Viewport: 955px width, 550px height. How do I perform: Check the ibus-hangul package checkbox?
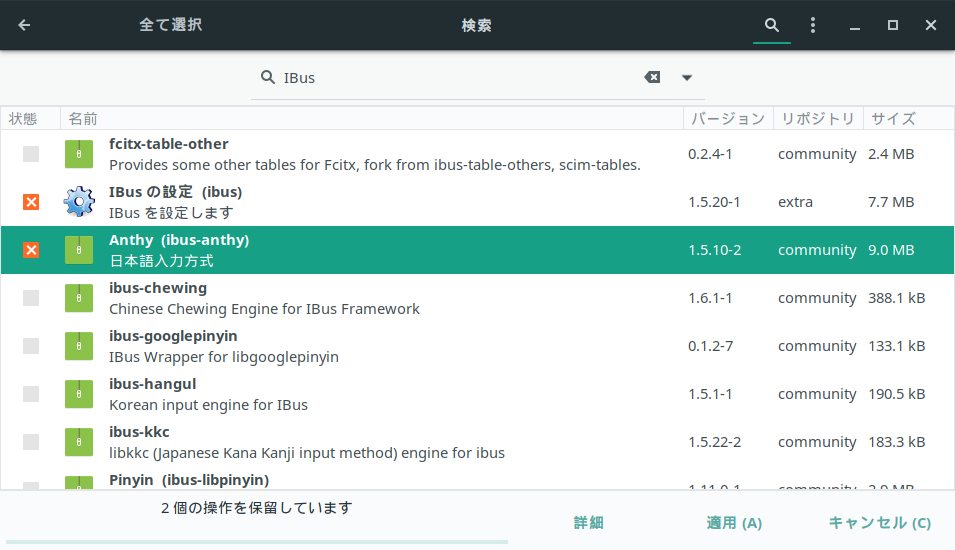click(x=31, y=394)
